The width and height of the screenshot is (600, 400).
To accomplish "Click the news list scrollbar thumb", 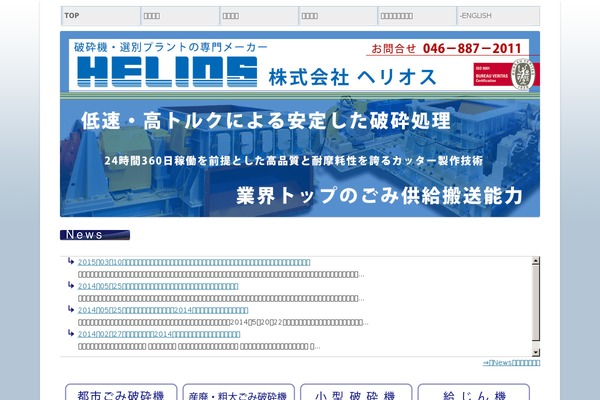I will coord(536,302).
